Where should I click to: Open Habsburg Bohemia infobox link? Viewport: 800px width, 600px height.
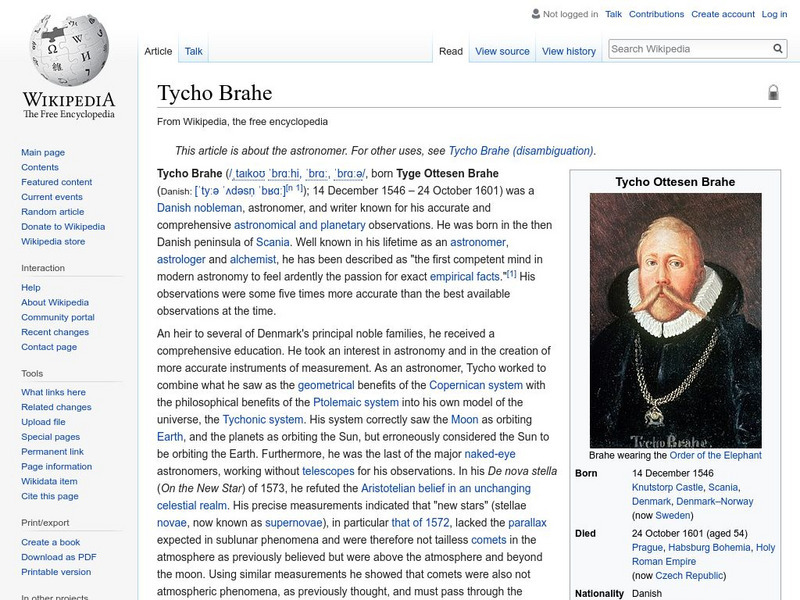[709, 547]
